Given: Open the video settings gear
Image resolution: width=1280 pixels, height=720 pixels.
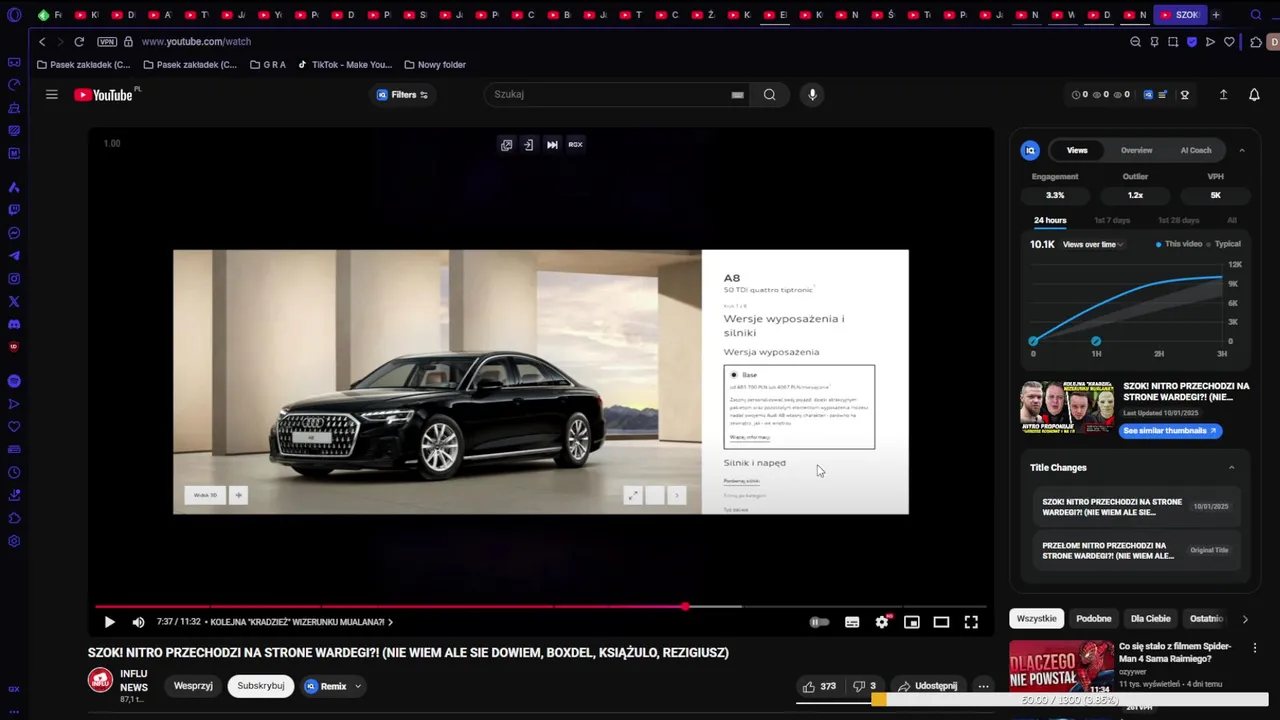Looking at the screenshot, I should tap(882, 622).
